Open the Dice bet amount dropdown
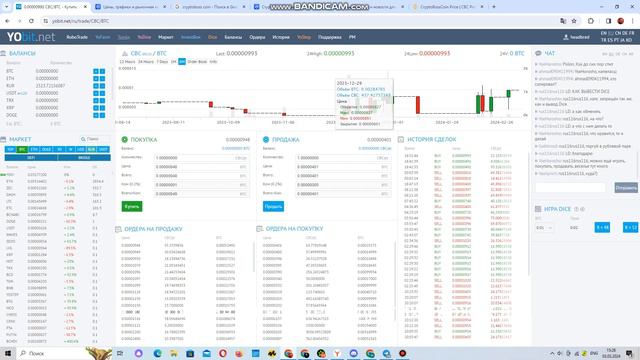The width and height of the screenshot is (640, 360). [x=544, y=228]
